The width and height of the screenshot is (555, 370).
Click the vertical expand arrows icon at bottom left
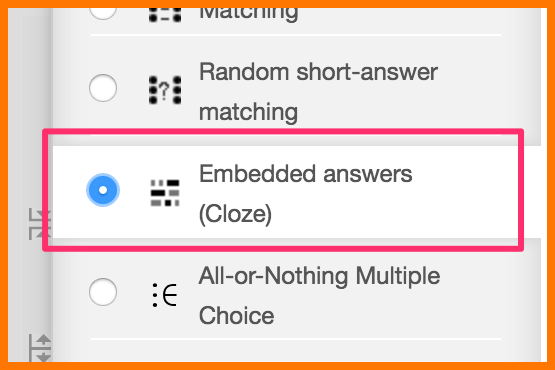[40, 348]
